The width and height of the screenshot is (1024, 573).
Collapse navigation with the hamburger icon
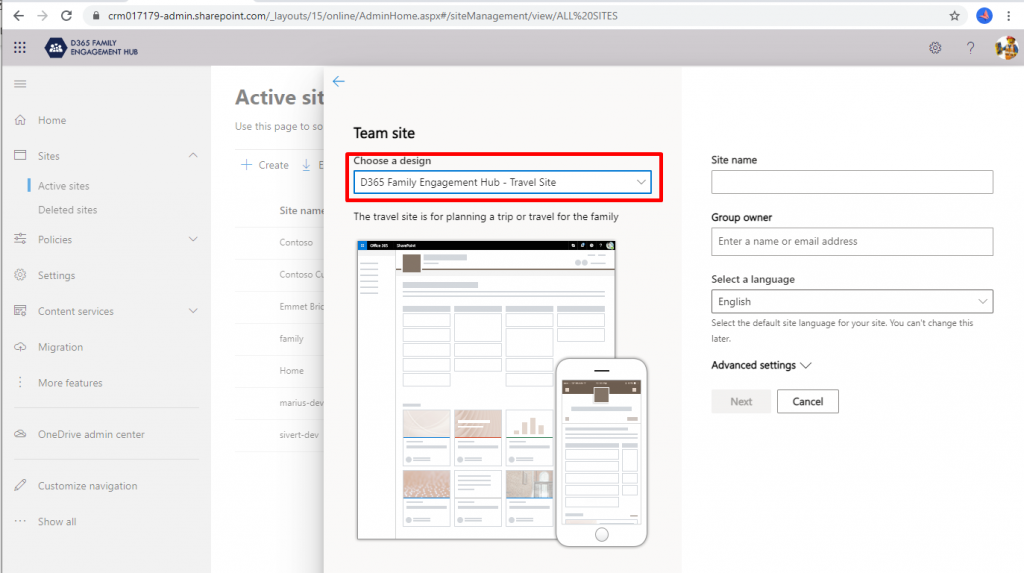tap(20, 84)
